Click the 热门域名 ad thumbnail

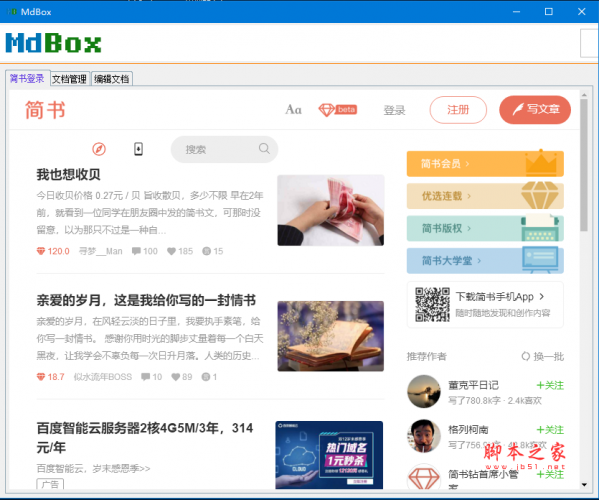[x=329, y=455]
